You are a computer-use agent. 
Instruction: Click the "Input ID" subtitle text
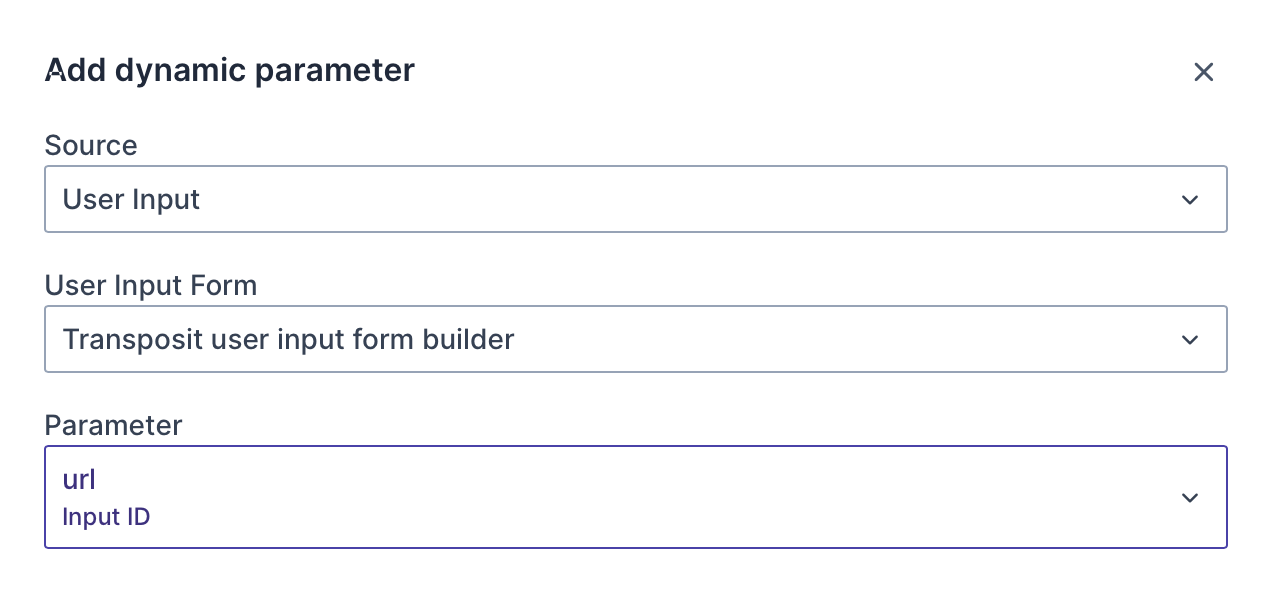tap(106, 517)
